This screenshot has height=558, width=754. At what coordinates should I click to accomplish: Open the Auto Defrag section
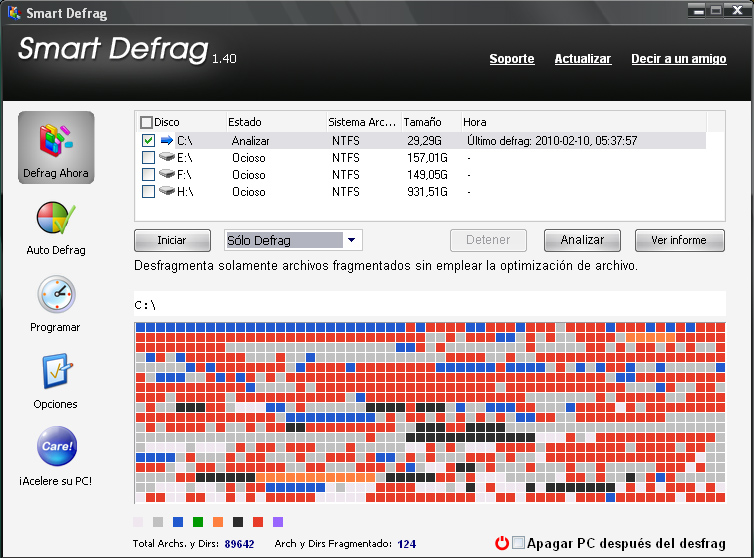56,228
